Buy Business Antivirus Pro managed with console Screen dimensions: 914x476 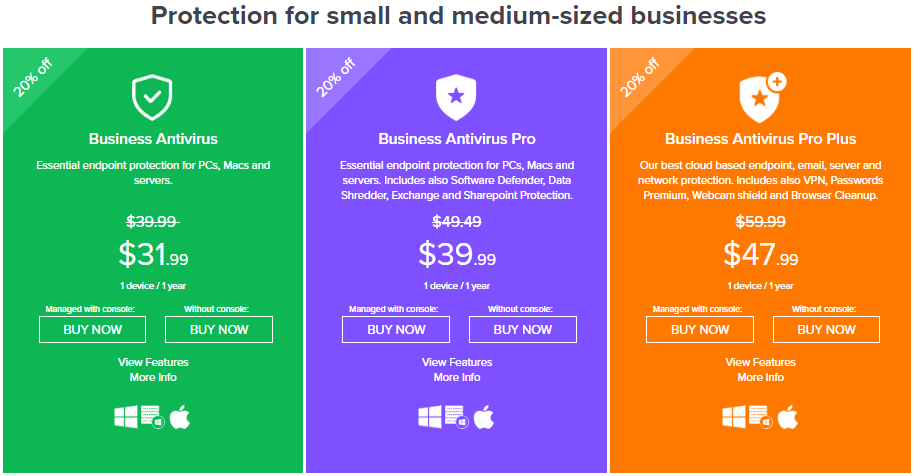(x=396, y=330)
